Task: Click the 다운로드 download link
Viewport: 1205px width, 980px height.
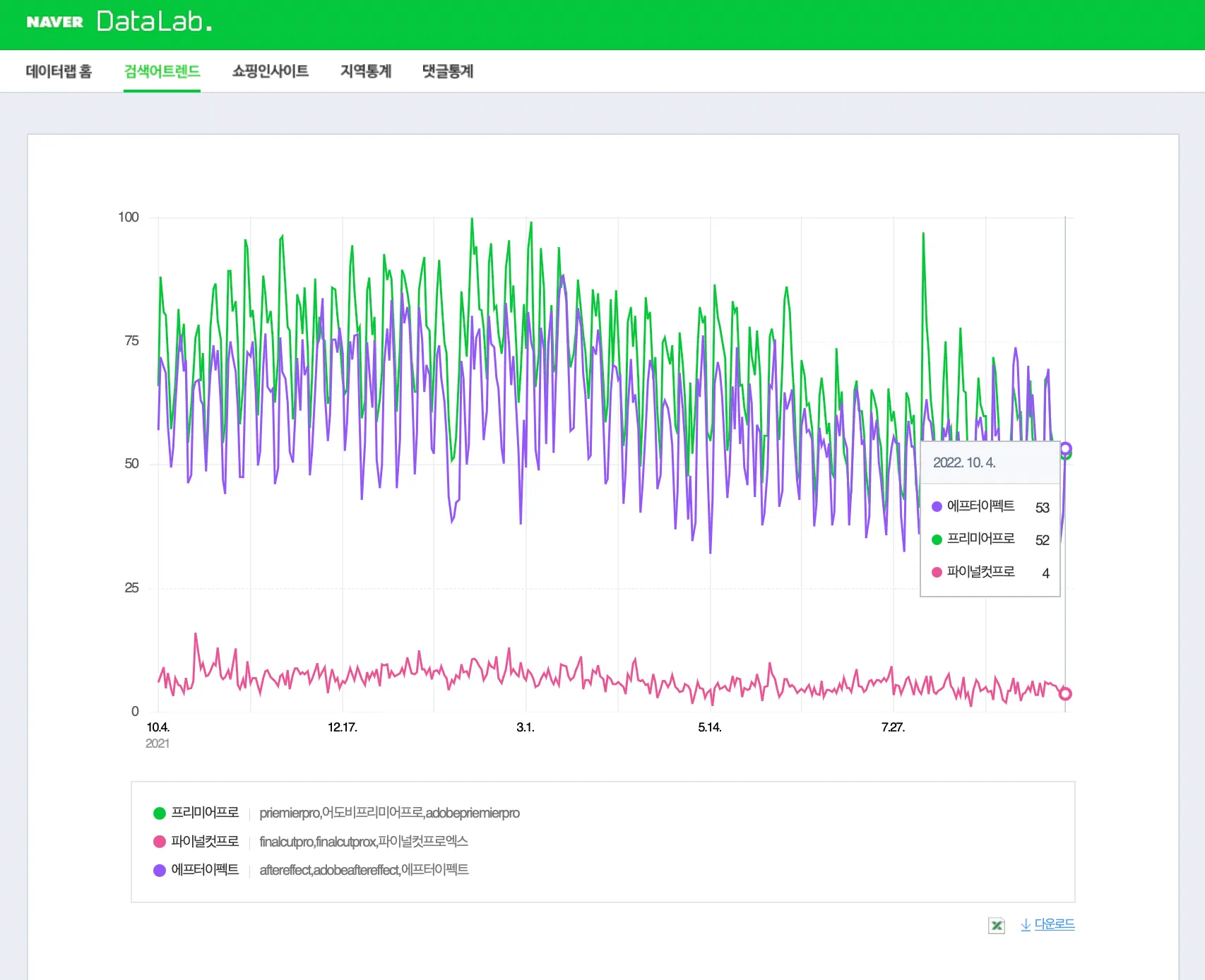Action: 1055,924
